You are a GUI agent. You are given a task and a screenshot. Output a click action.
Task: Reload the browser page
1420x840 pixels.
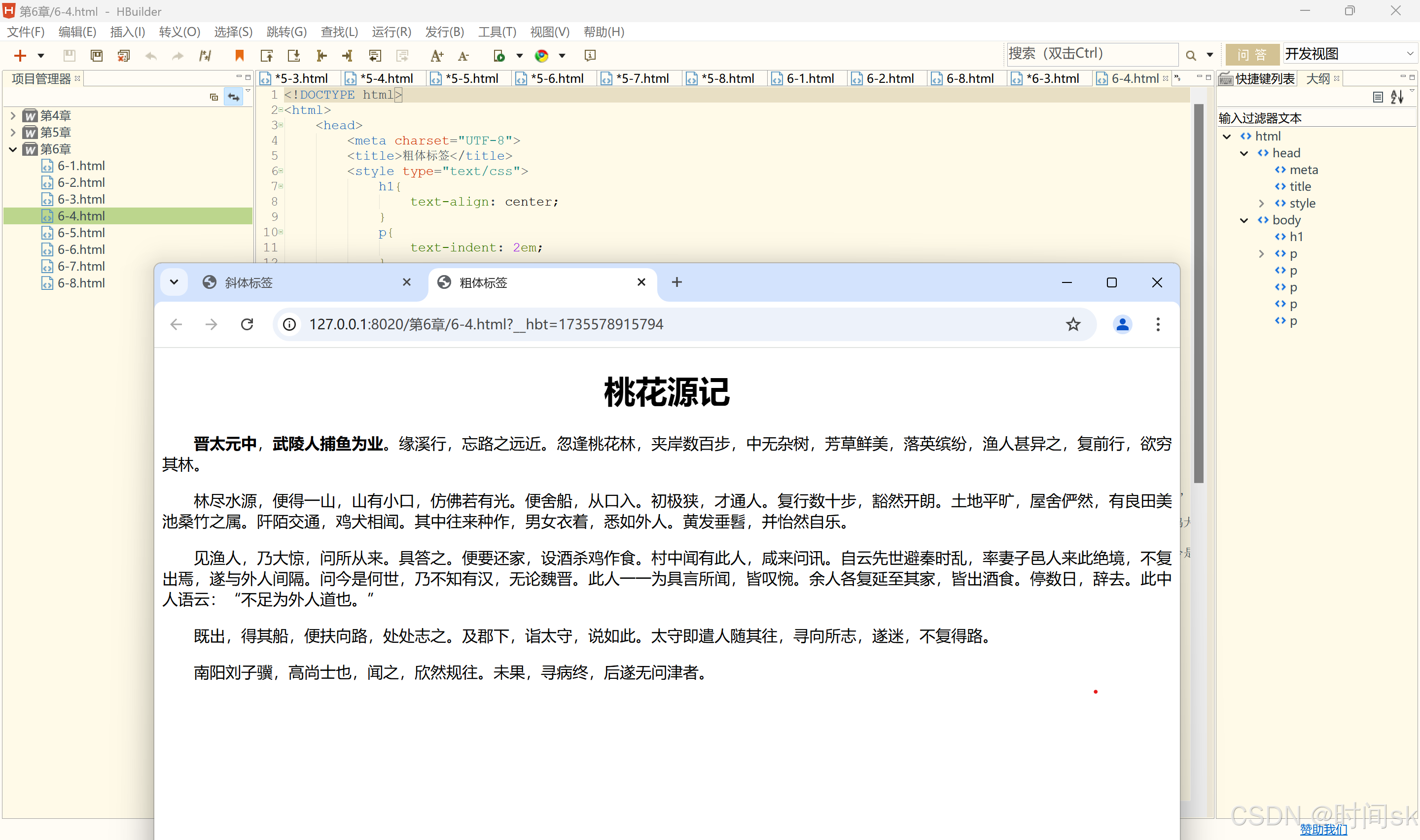coord(247,324)
